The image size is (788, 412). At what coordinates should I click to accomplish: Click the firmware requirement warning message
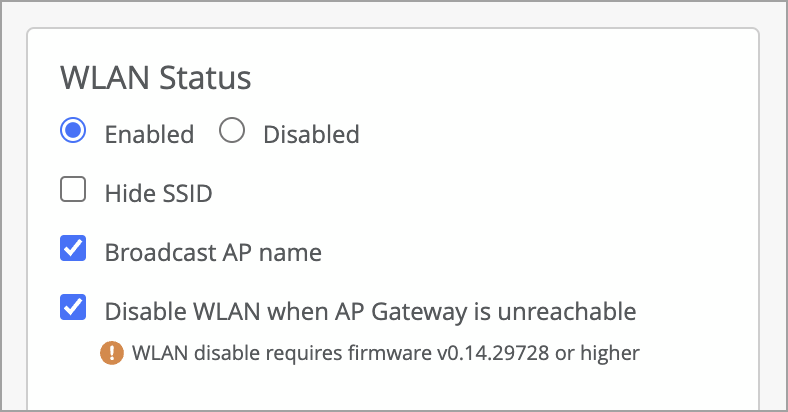[x=385, y=352]
